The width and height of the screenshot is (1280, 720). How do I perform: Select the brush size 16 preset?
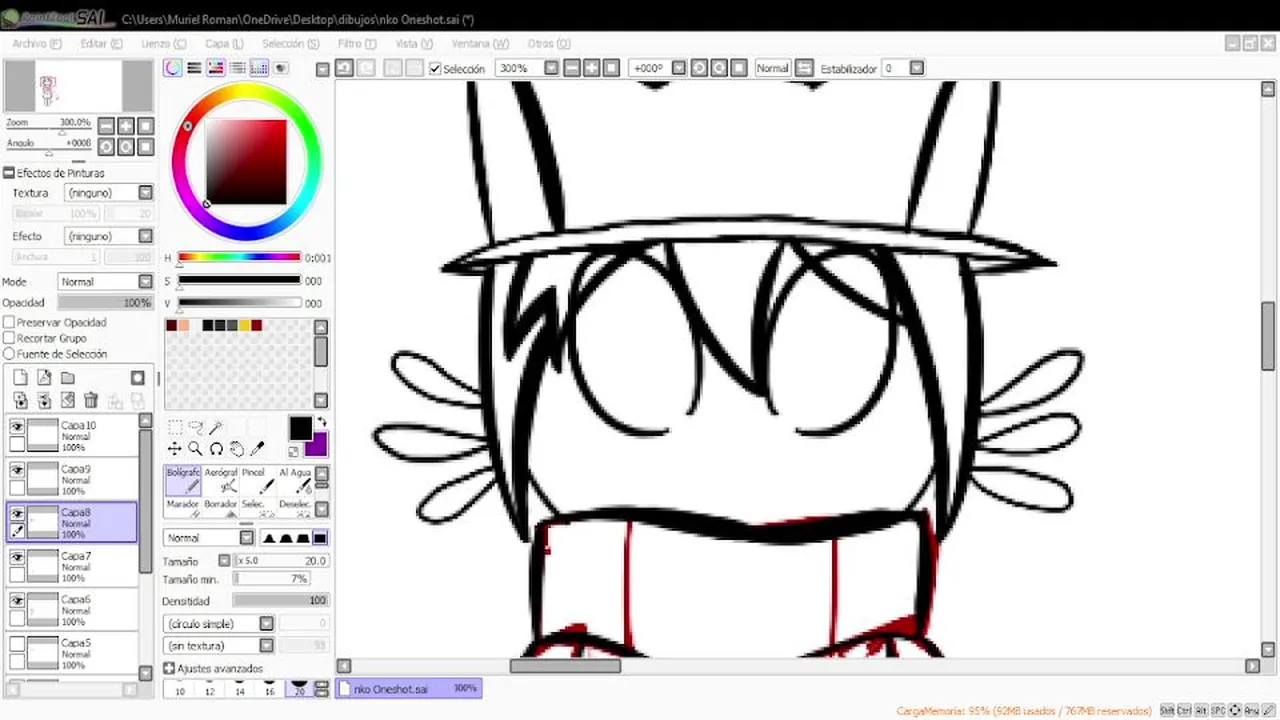pyautogui.click(x=269, y=689)
